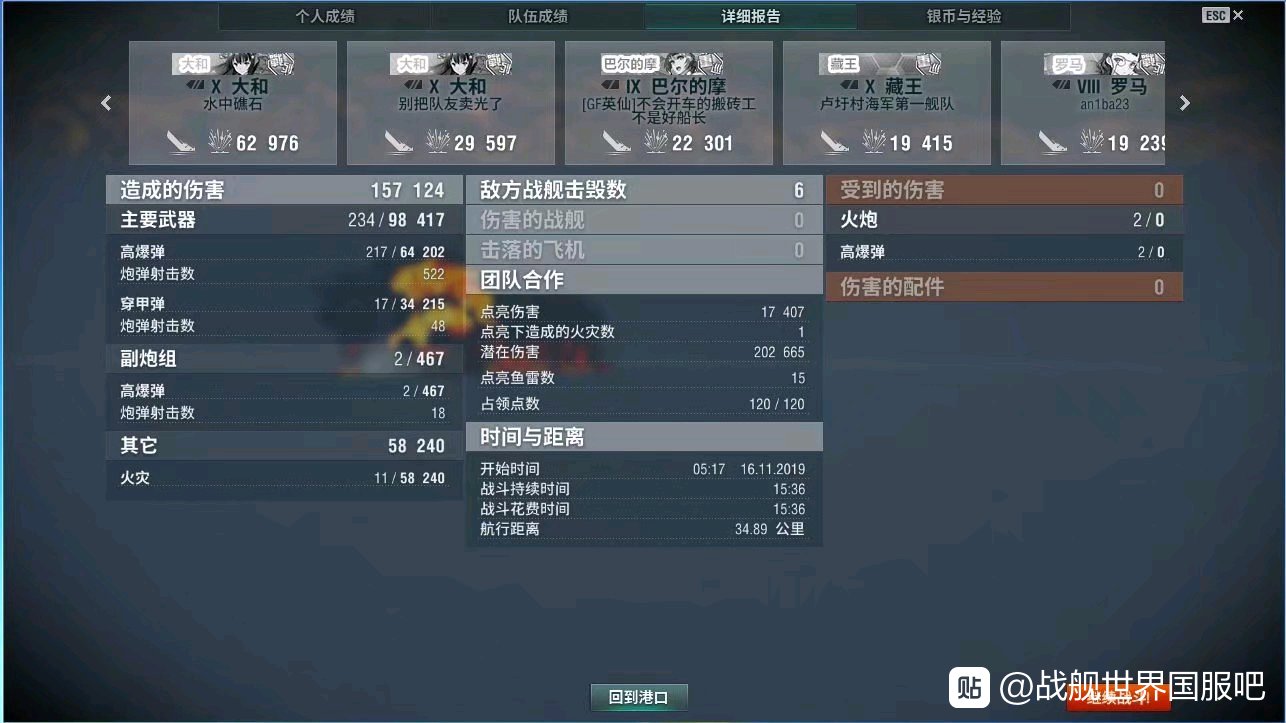
Task: Click ship silhouette icon on 水中礁石 card
Action: [181, 143]
